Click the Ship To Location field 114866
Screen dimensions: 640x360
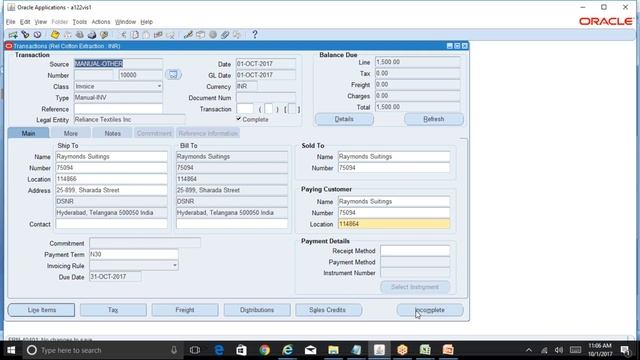point(111,179)
